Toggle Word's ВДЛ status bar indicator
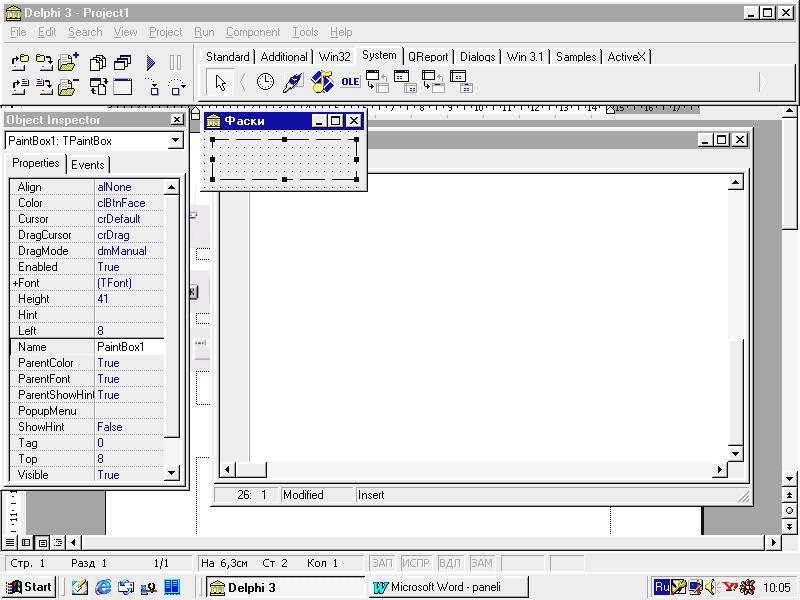 449,563
